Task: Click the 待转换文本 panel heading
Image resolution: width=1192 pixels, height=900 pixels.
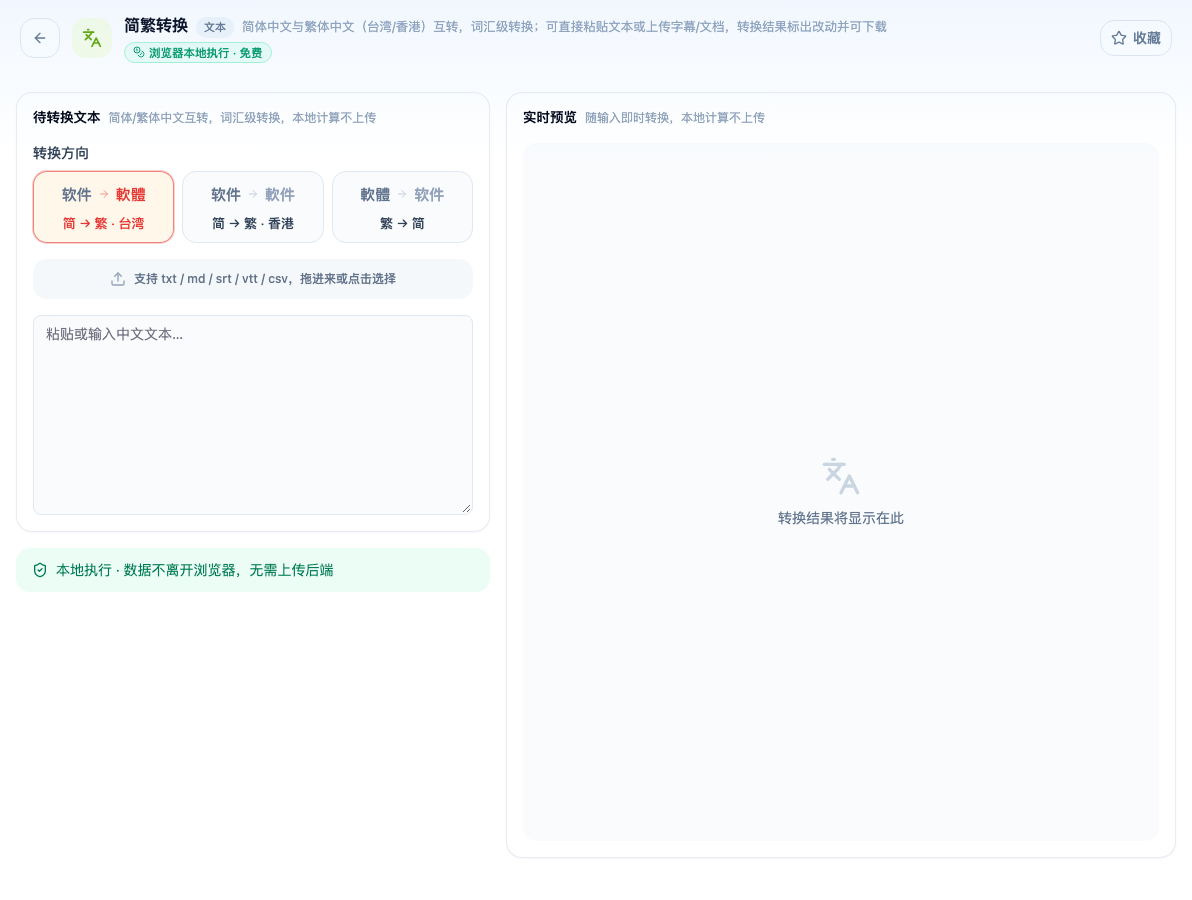Action: [x=67, y=118]
